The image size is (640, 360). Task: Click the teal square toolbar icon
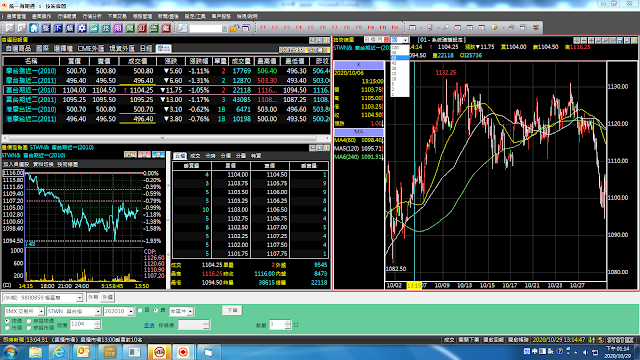(x=106, y=28)
